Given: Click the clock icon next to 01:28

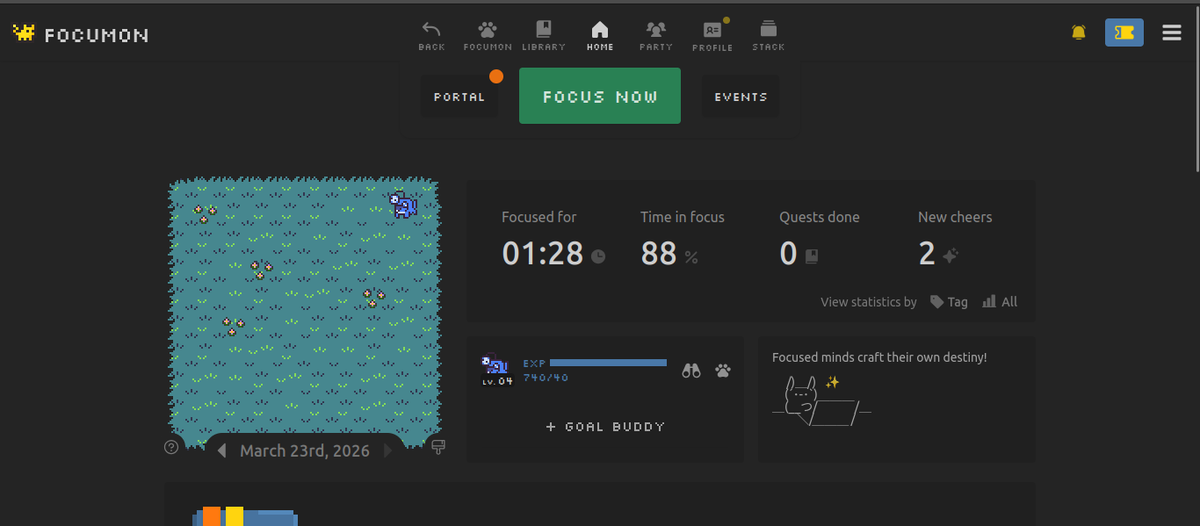Looking at the screenshot, I should (x=598, y=256).
